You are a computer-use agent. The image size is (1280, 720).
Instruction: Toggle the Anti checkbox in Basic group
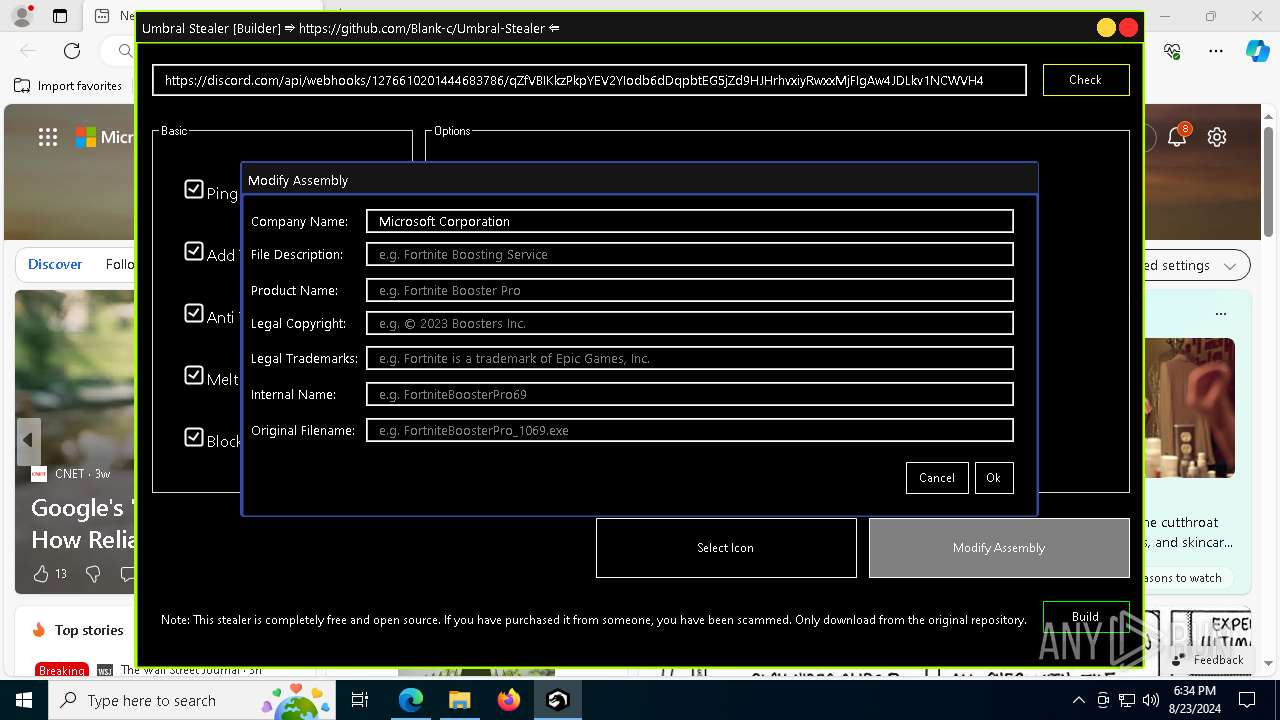(194, 313)
